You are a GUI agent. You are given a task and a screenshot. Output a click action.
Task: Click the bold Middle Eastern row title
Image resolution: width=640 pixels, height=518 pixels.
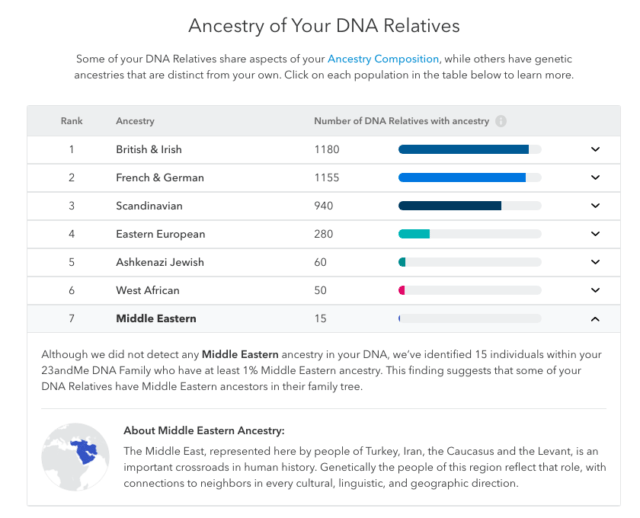point(156,318)
